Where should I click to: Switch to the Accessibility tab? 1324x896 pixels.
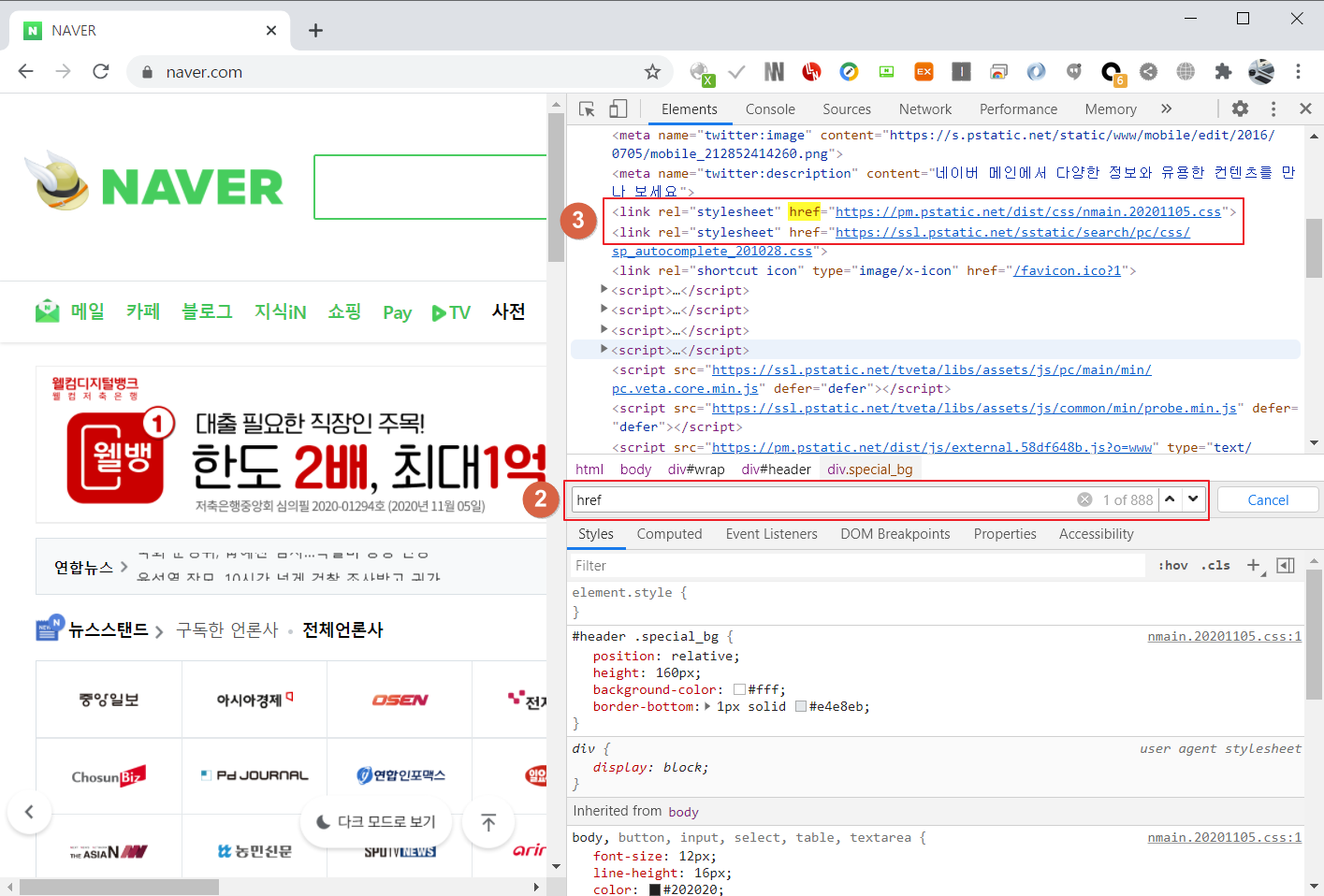[1096, 534]
